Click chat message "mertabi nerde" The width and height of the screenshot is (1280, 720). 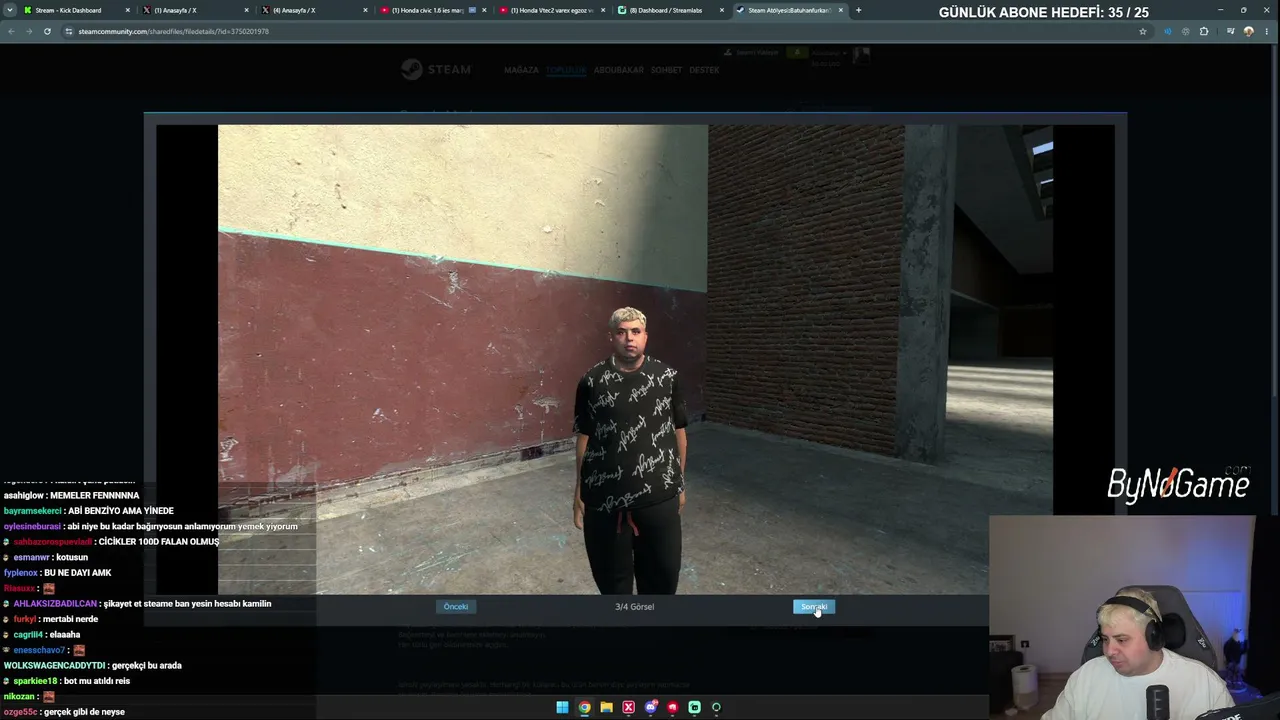70,619
